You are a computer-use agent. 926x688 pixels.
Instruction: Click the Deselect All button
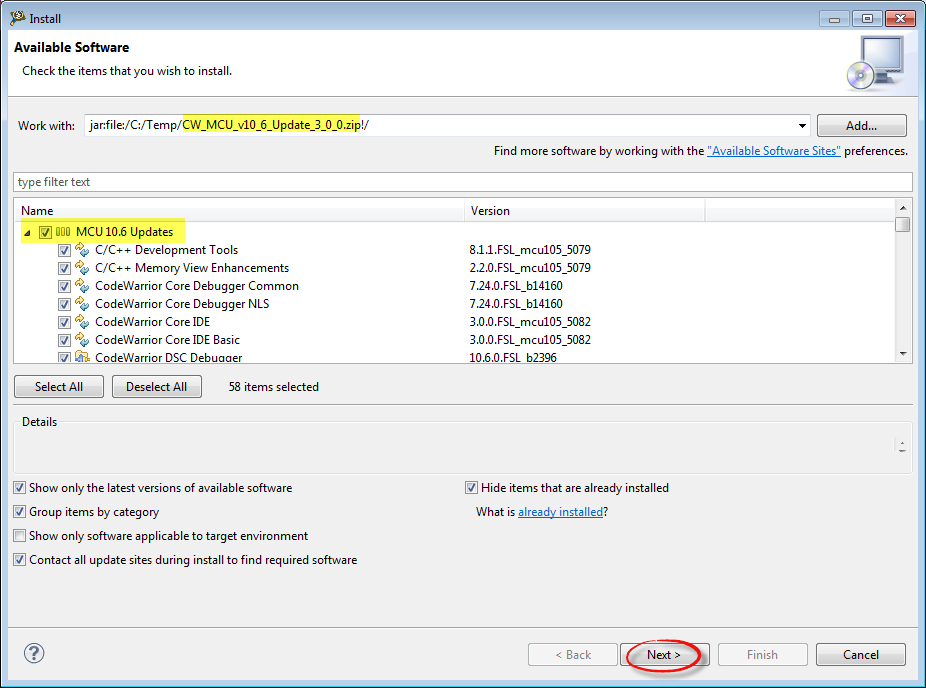156,387
